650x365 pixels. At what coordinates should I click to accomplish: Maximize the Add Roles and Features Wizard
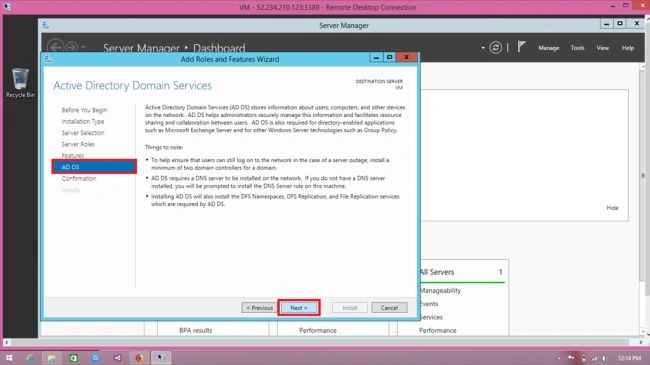pos(389,58)
